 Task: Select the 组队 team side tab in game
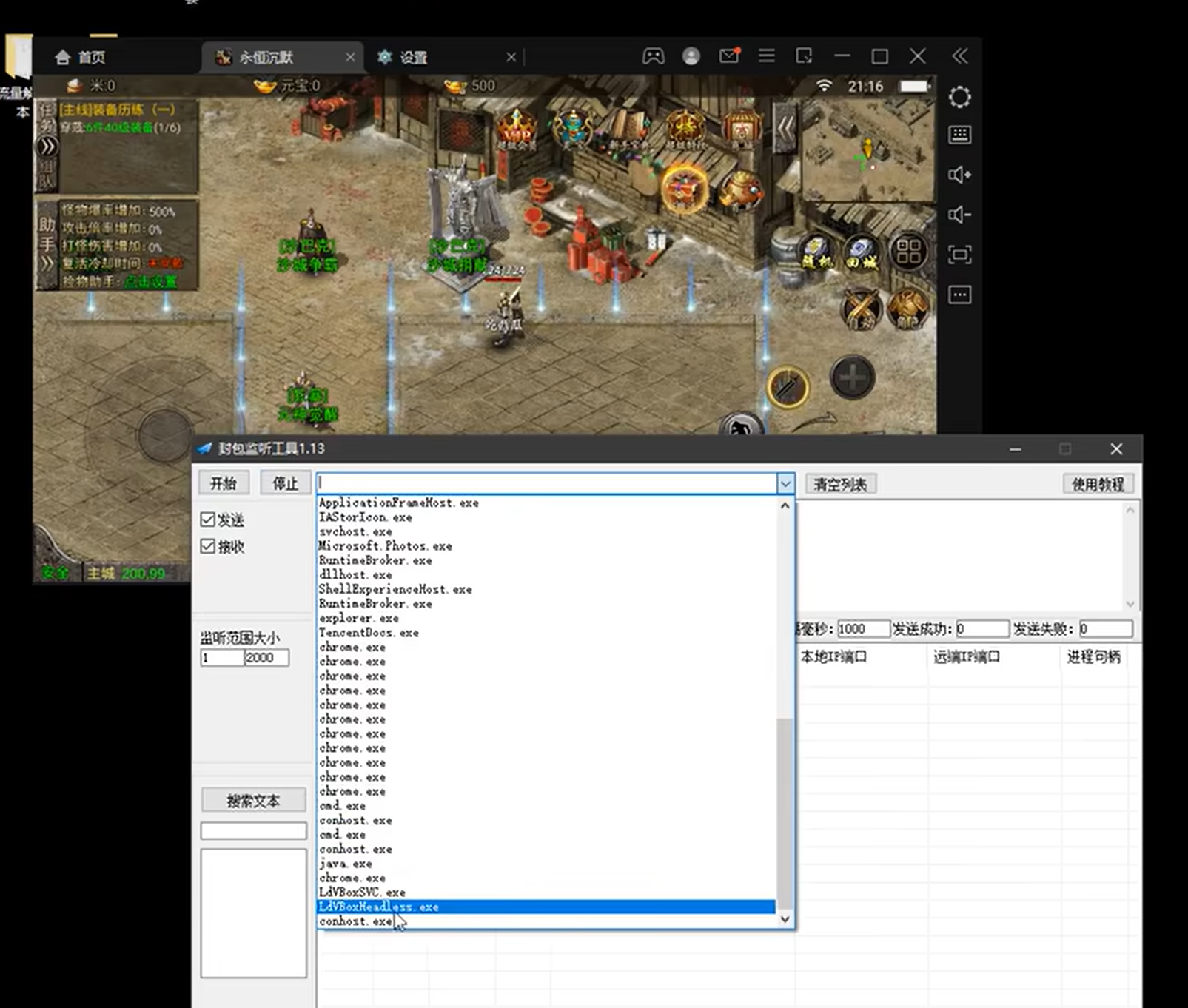[47, 175]
